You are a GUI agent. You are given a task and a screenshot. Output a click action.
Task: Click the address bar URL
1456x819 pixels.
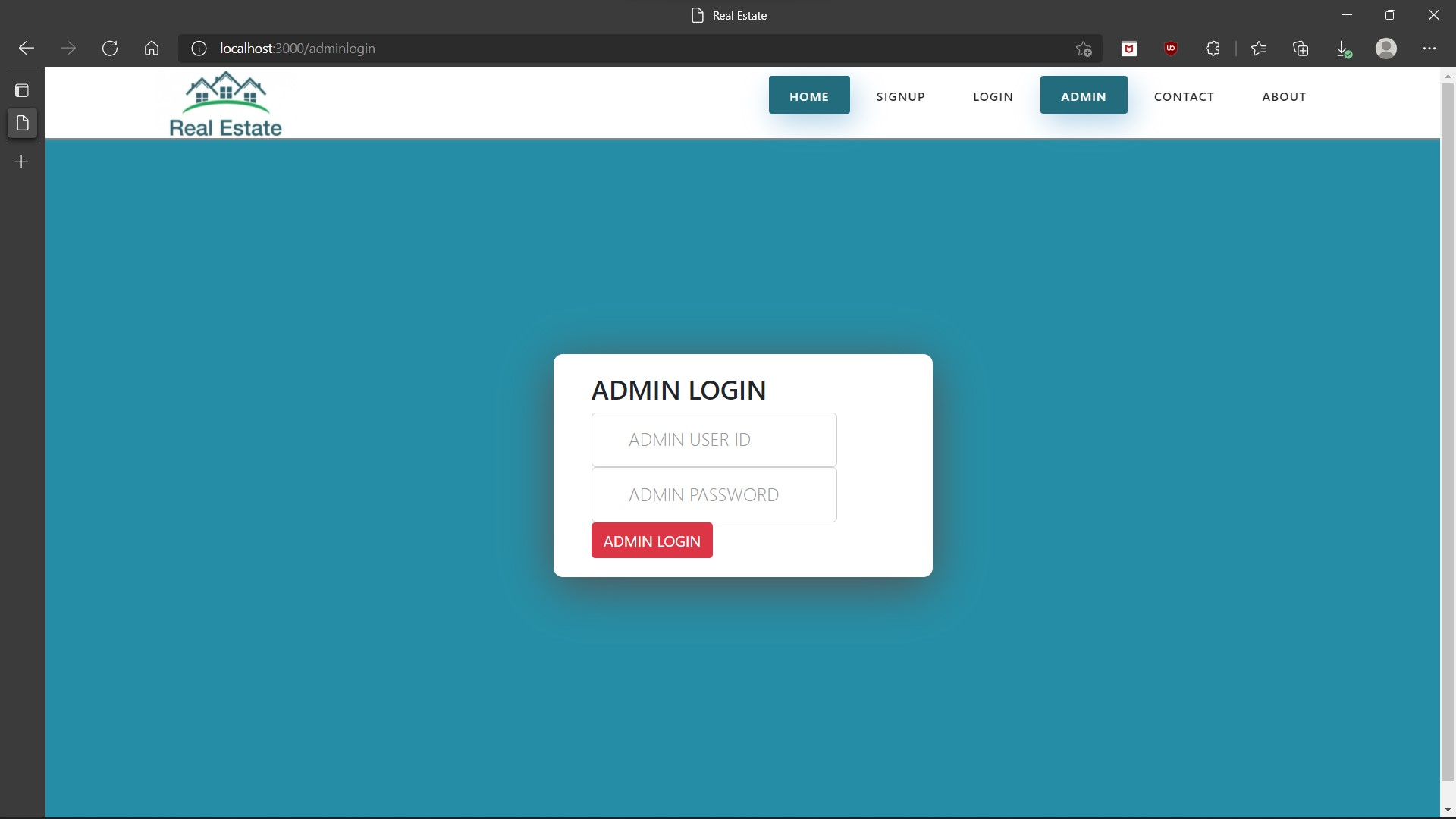(x=297, y=49)
